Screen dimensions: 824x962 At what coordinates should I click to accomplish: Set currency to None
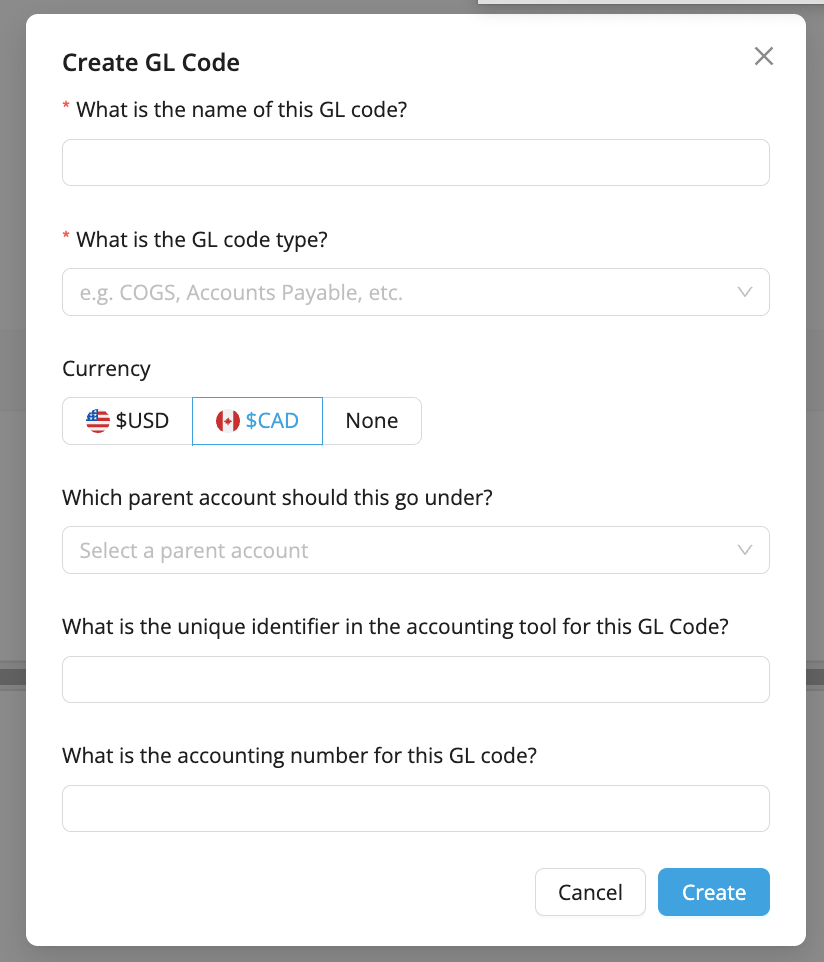[x=372, y=421]
